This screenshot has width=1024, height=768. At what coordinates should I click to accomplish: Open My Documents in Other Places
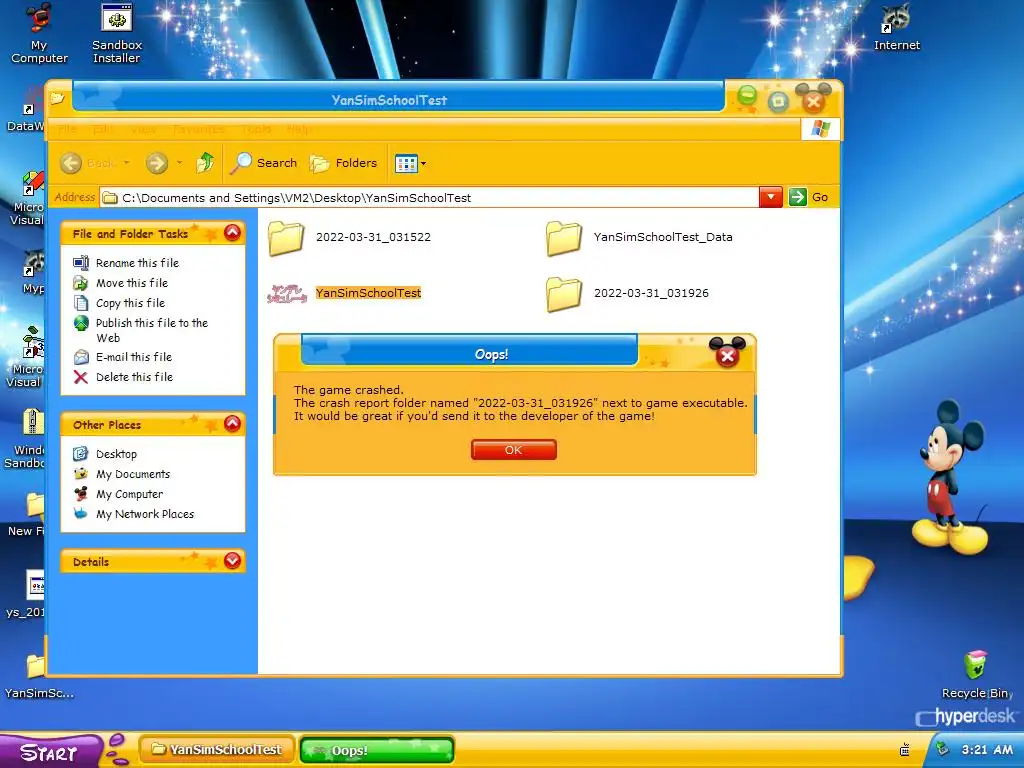pos(133,474)
